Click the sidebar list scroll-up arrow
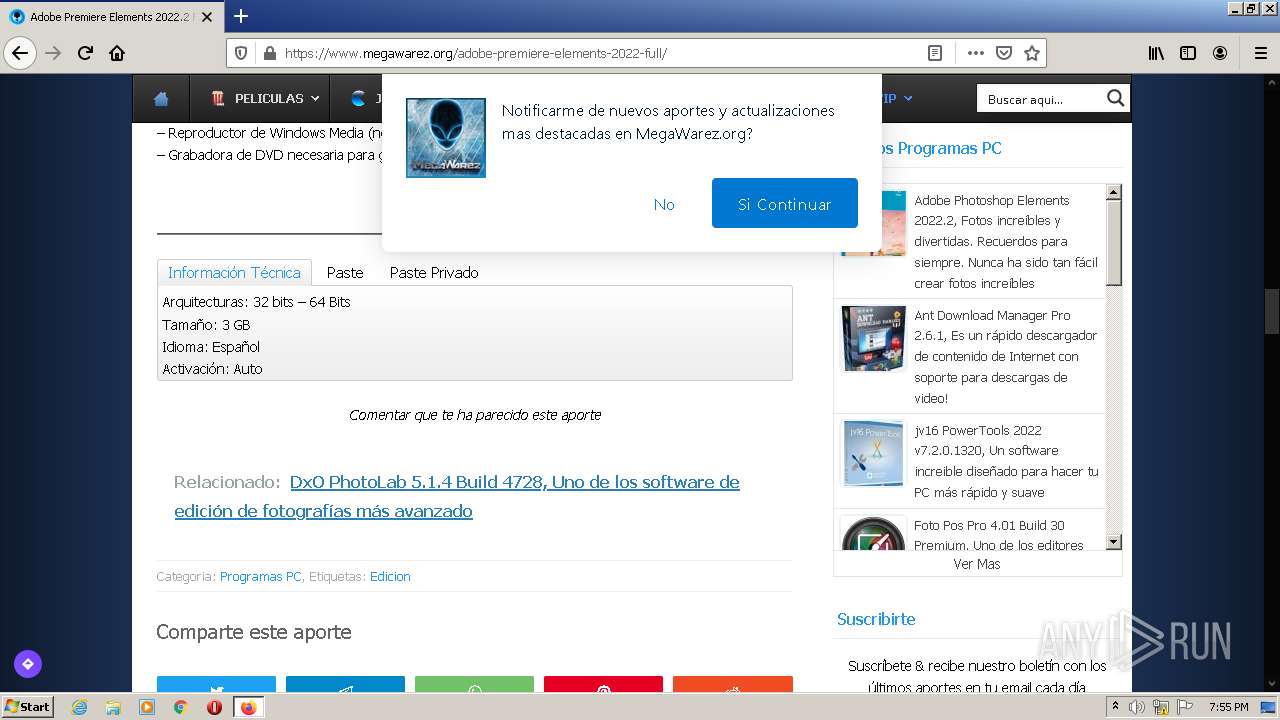The height and width of the screenshot is (720, 1280). [x=1113, y=192]
